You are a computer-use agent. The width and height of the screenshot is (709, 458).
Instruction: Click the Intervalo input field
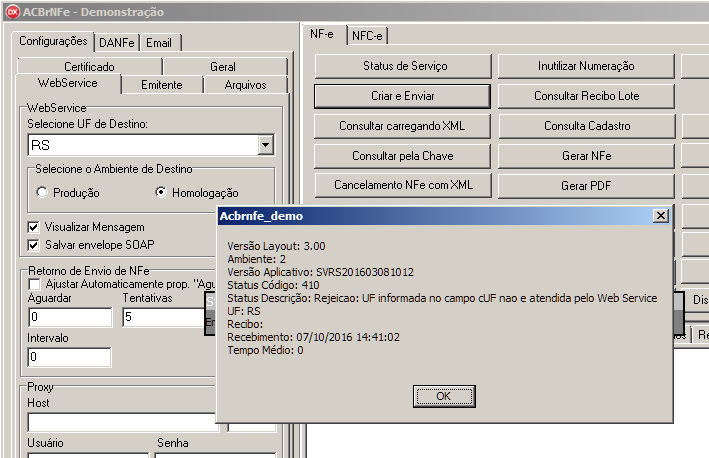click(x=69, y=357)
